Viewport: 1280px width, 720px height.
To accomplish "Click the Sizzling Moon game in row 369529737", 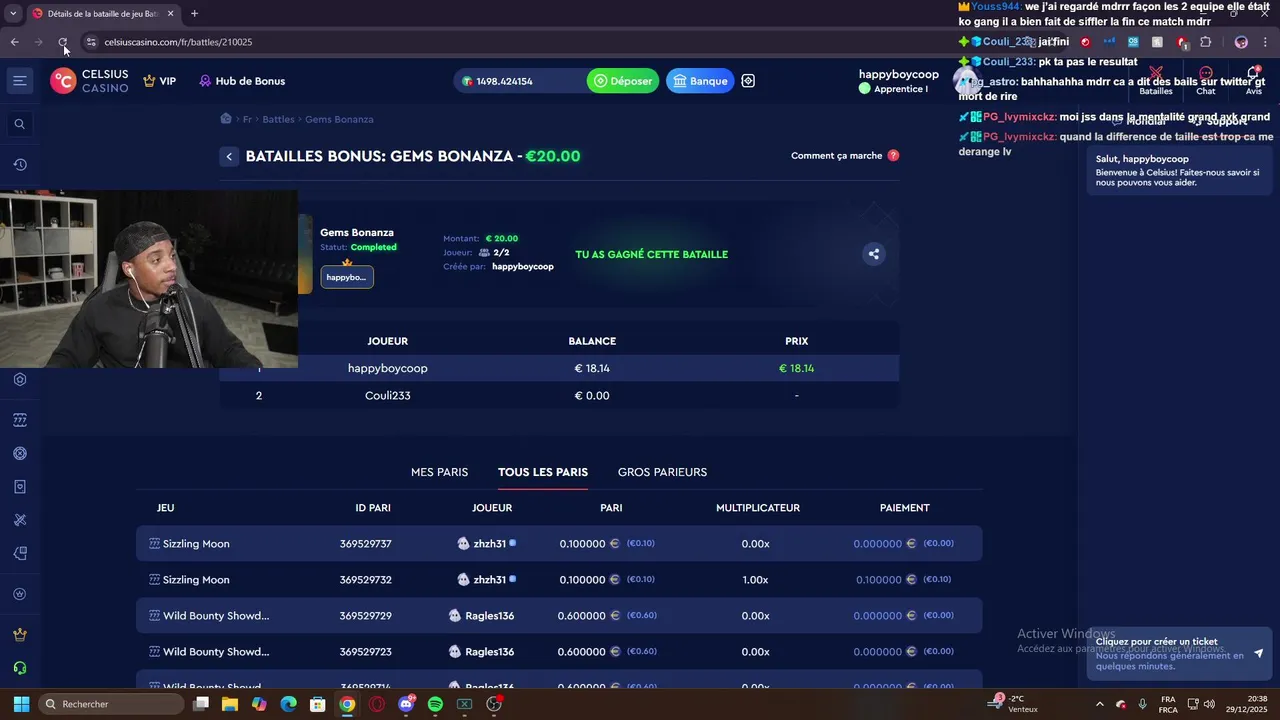I will tap(196, 544).
